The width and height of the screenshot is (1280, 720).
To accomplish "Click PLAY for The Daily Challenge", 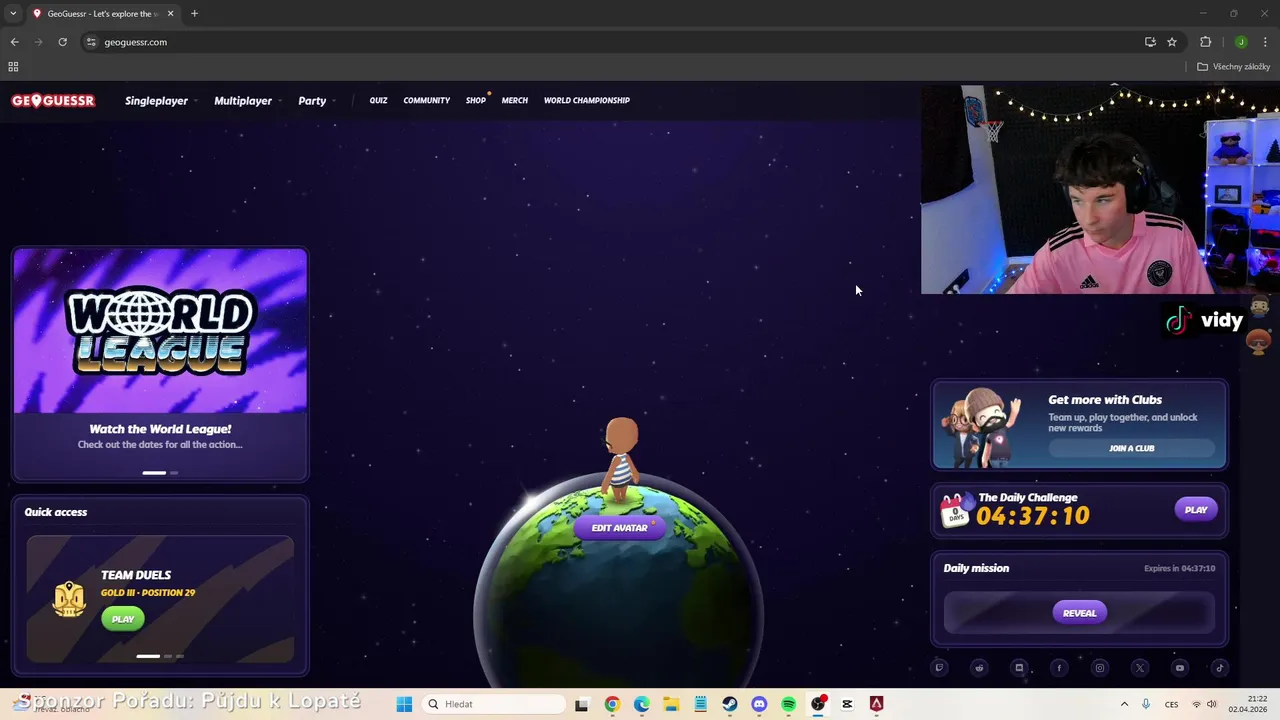I will tap(1196, 510).
